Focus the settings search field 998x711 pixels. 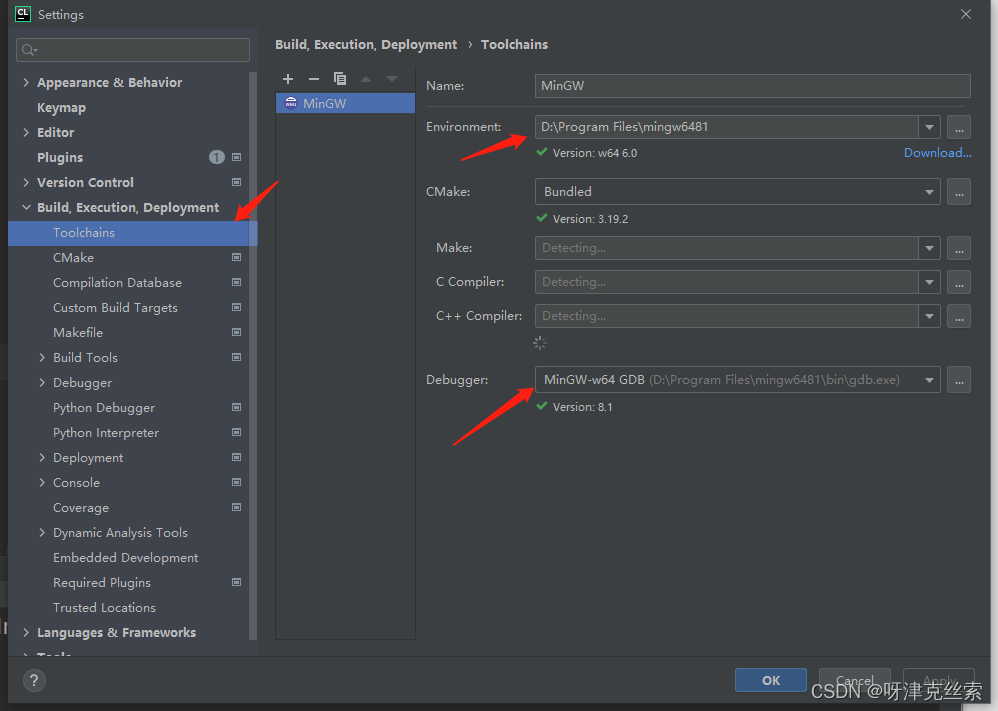pyautogui.click(x=133, y=50)
